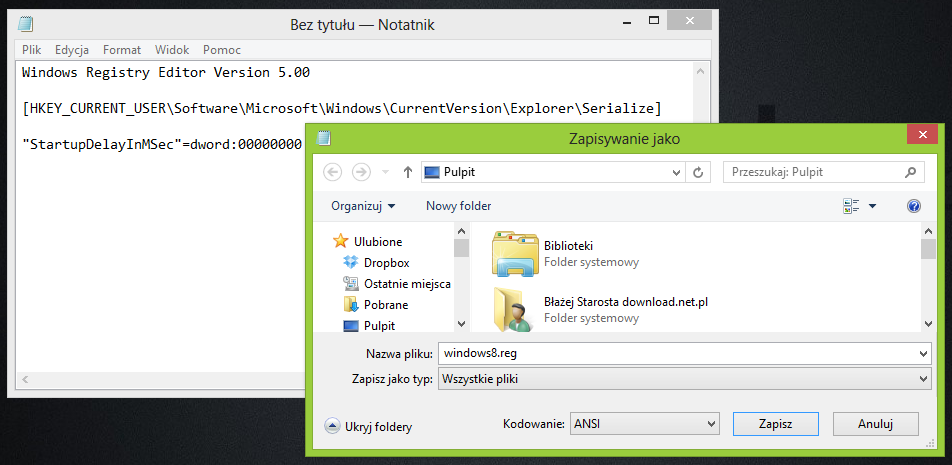The image size is (952, 465).
Task: Open the Edycja menu in Notatnik
Action: coord(72,50)
